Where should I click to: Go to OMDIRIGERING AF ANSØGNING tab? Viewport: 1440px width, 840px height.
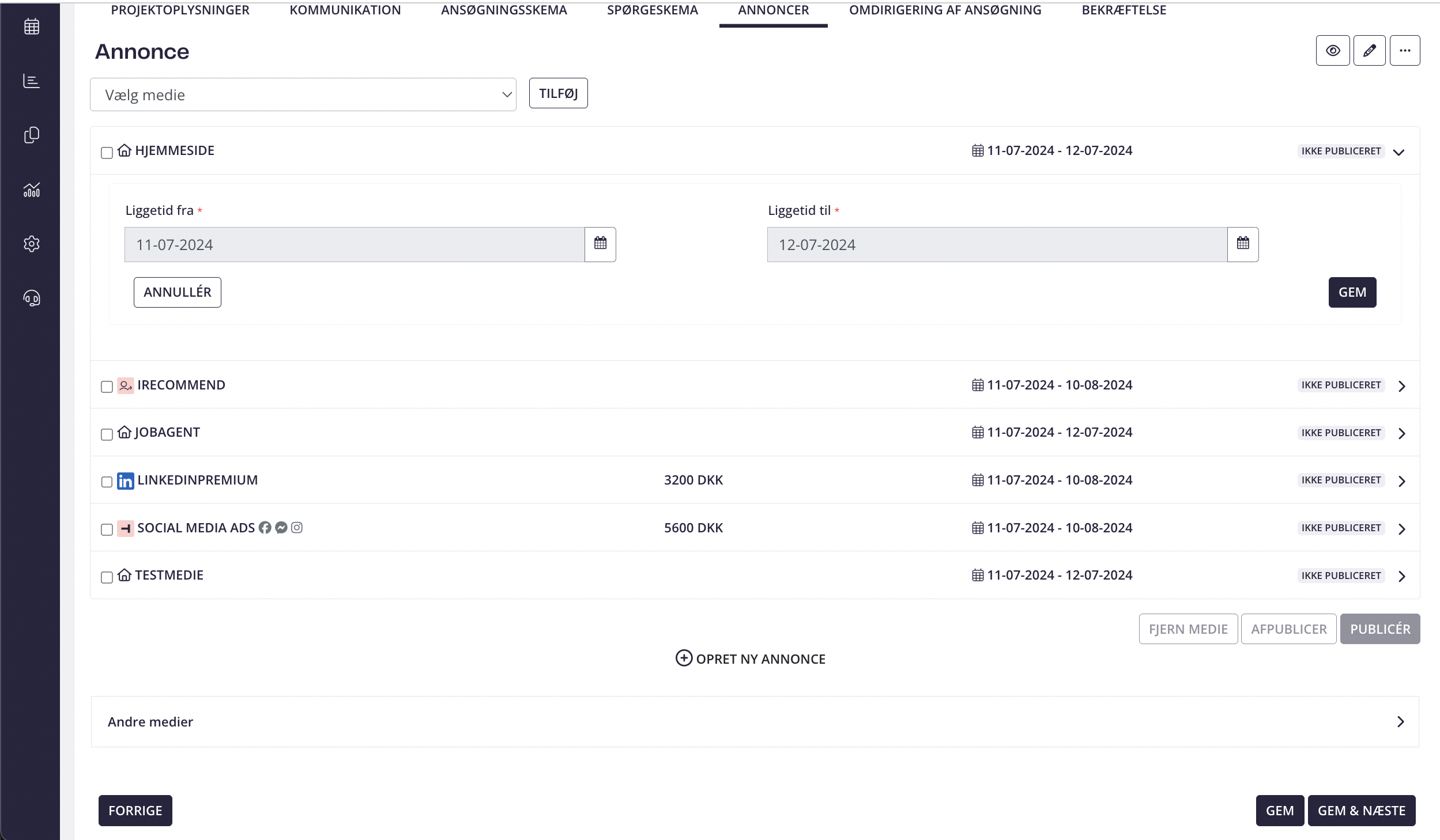coord(945,10)
